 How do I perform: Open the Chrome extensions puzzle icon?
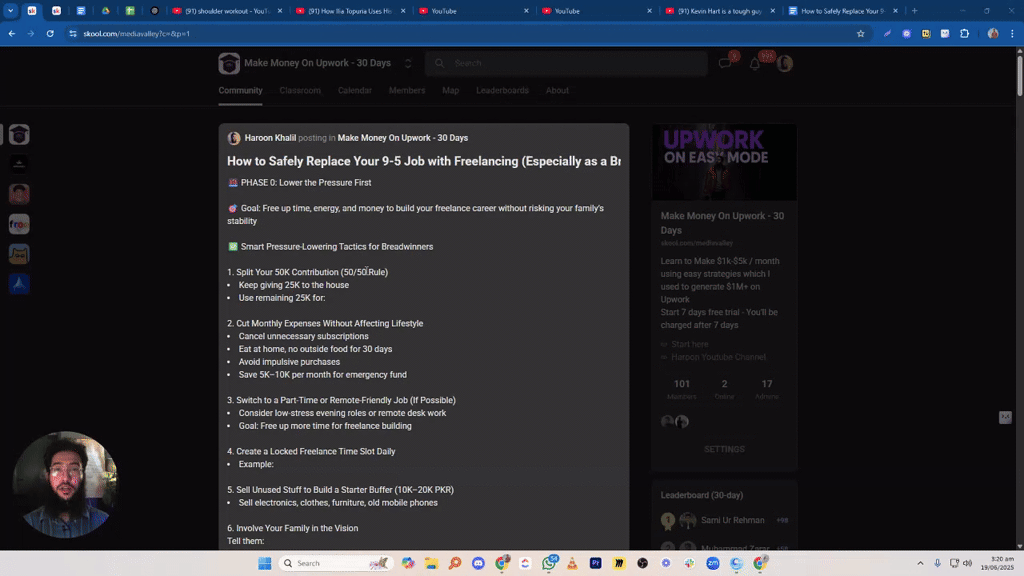pos(965,33)
